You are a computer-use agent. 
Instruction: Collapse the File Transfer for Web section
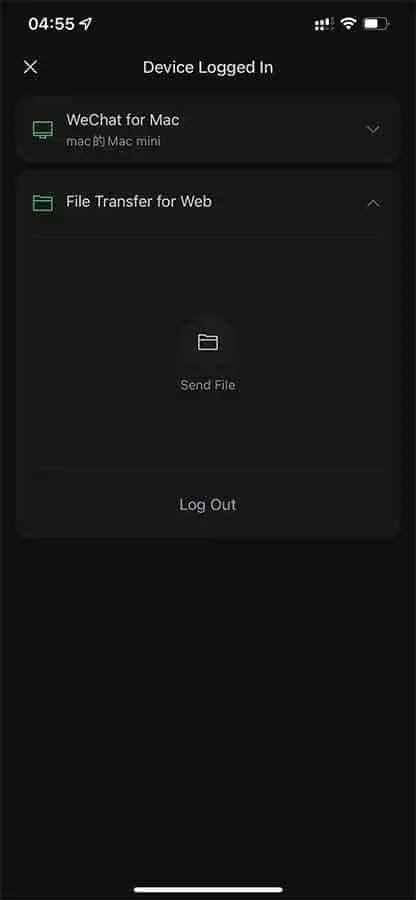click(x=373, y=203)
